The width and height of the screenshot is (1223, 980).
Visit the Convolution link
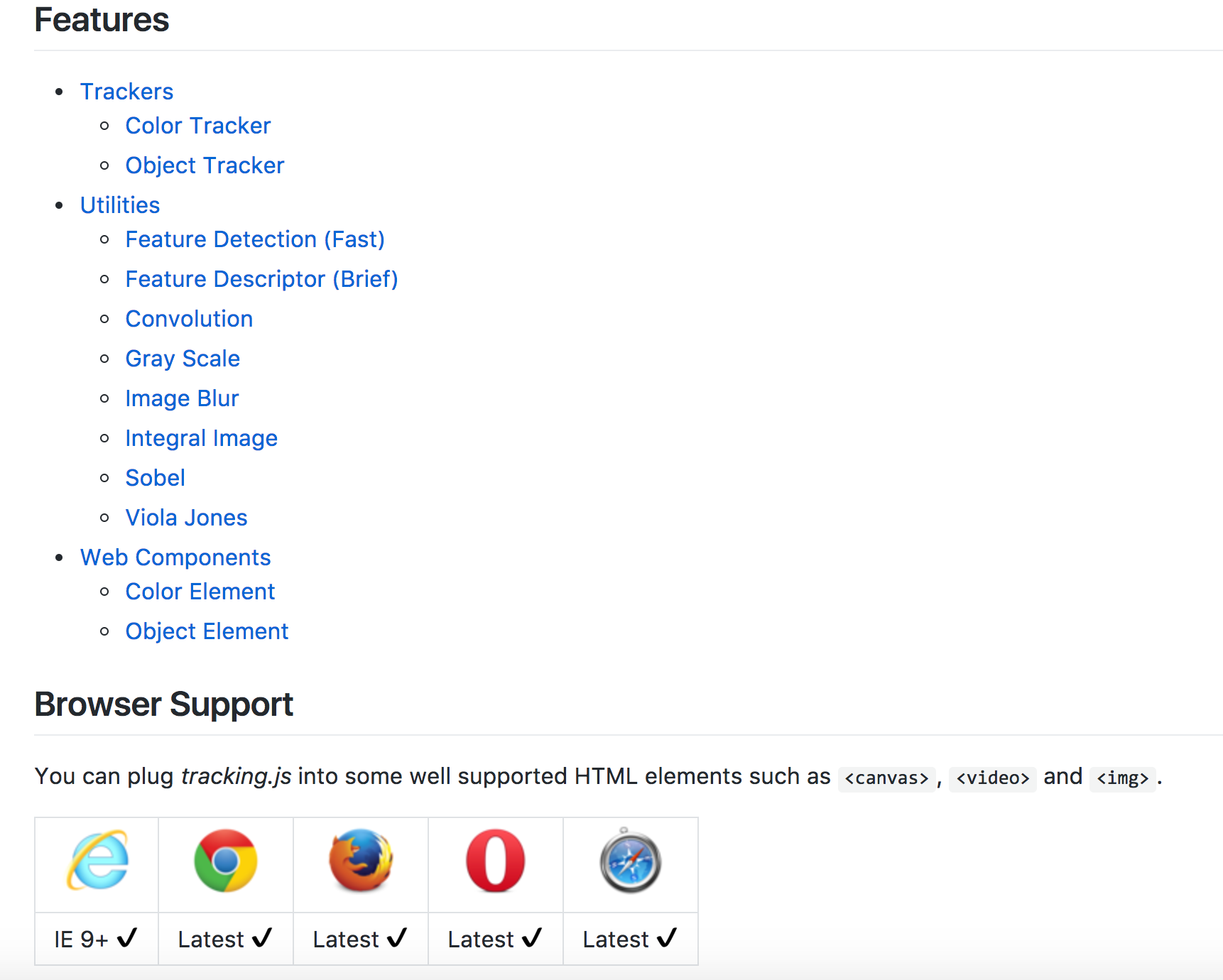click(x=189, y=319)
